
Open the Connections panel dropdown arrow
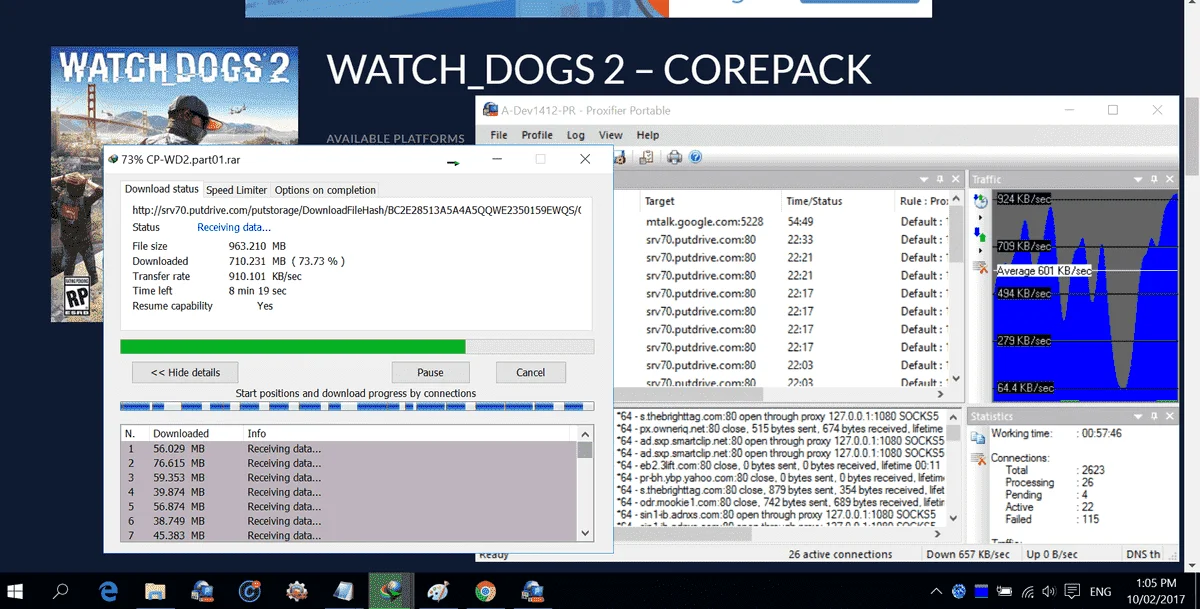coord(925,178)
